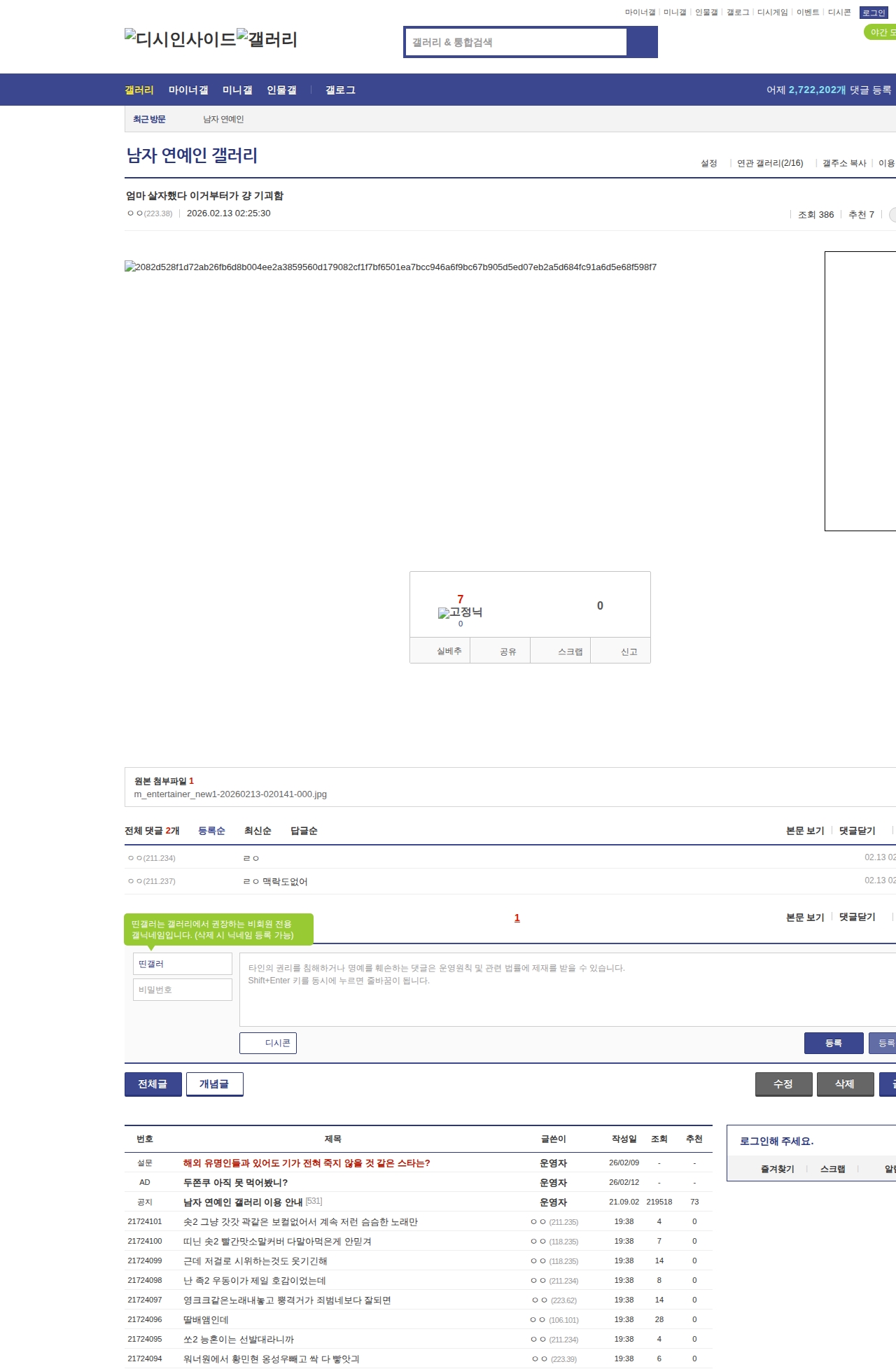
Task: Open 디시콘 from top utility links
Action: point(839,12)
